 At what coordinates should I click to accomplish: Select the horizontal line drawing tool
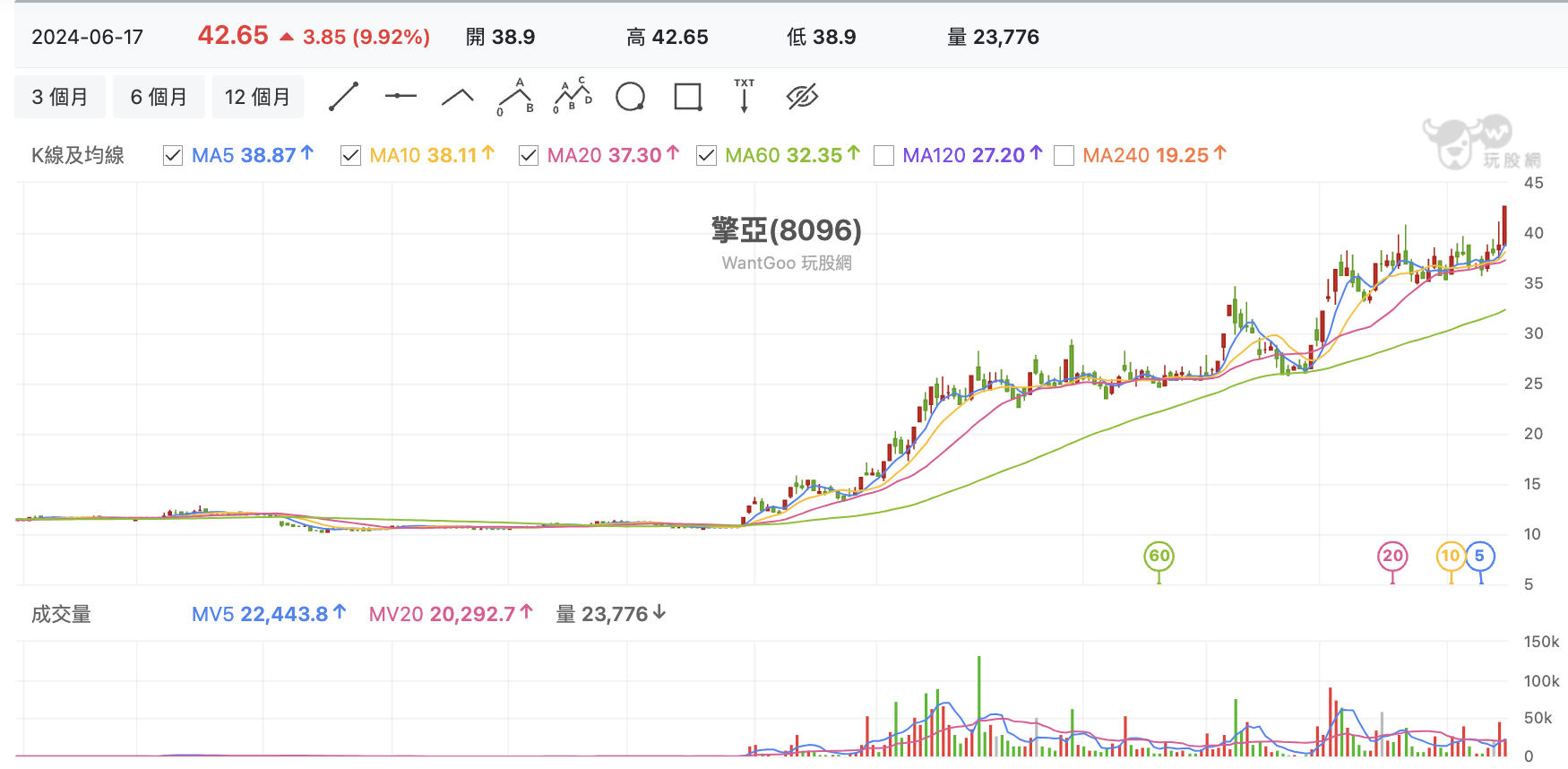click(401, 96)
